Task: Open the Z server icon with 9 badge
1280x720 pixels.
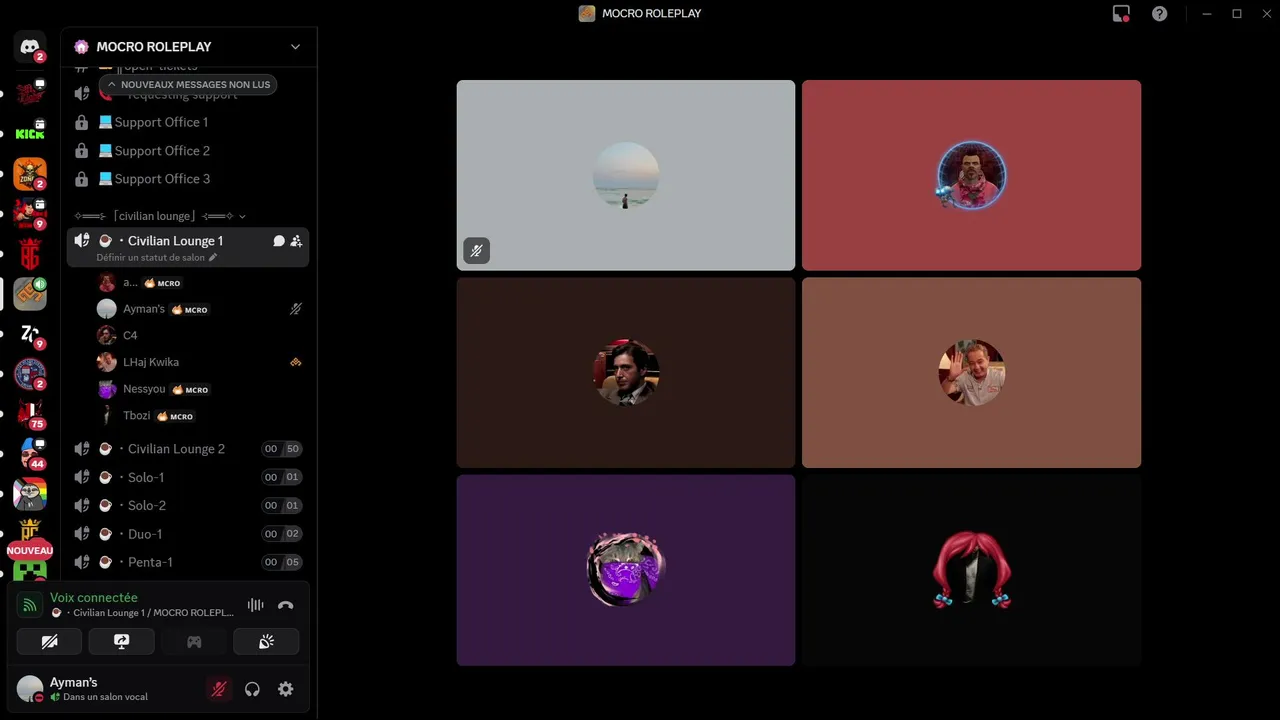Action: (30, 334)
